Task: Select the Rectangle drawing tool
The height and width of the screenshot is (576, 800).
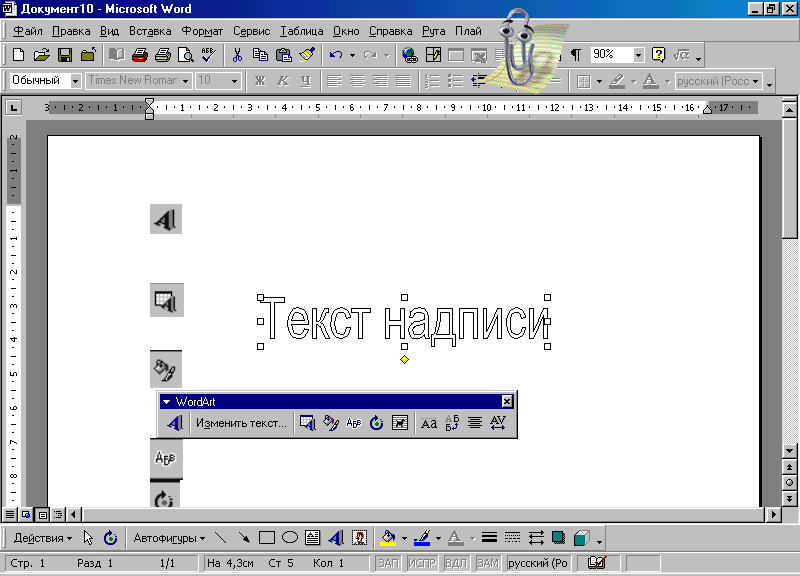Action: tap(267, 538)
